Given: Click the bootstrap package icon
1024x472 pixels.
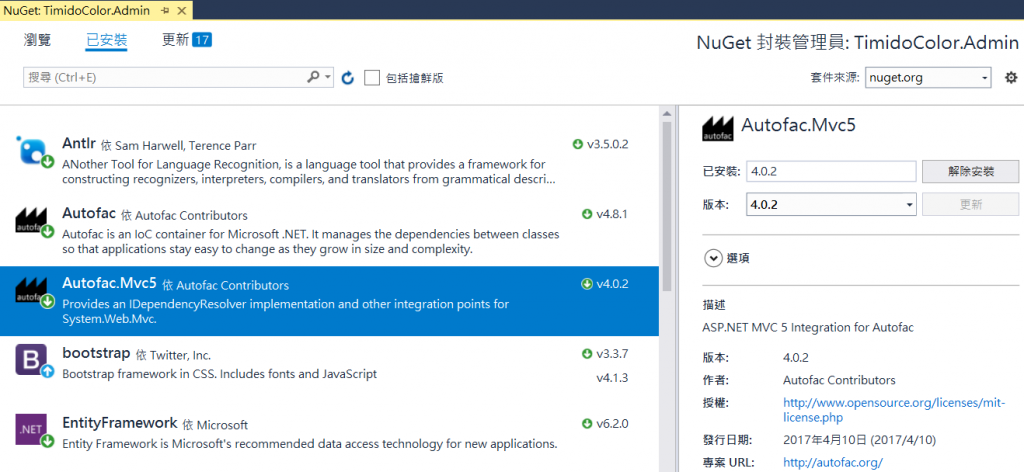Looking at the screenshot, I should pyautogui.click(x=32, y=359).
